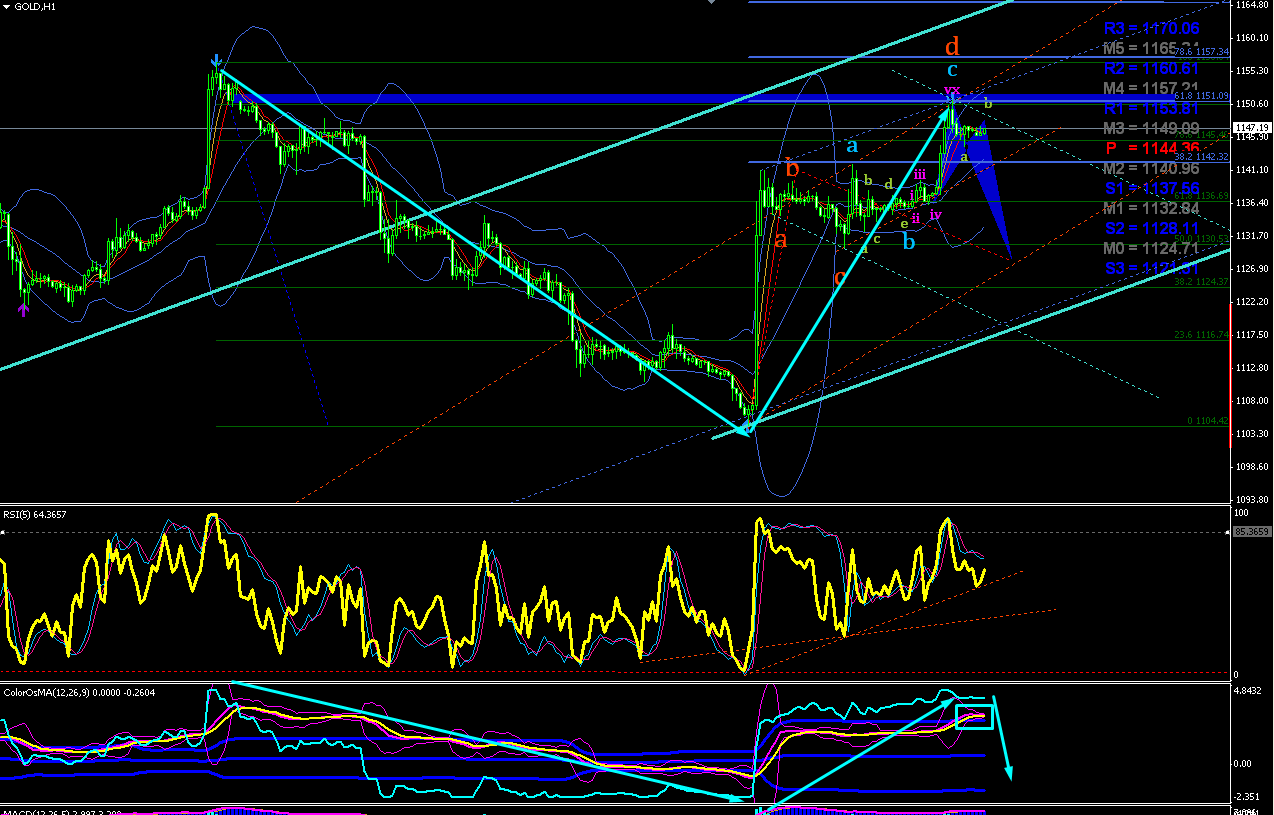Click the Fibonacci label 61.8 1151.09

pyautogui.click(x=1202, y=95)
